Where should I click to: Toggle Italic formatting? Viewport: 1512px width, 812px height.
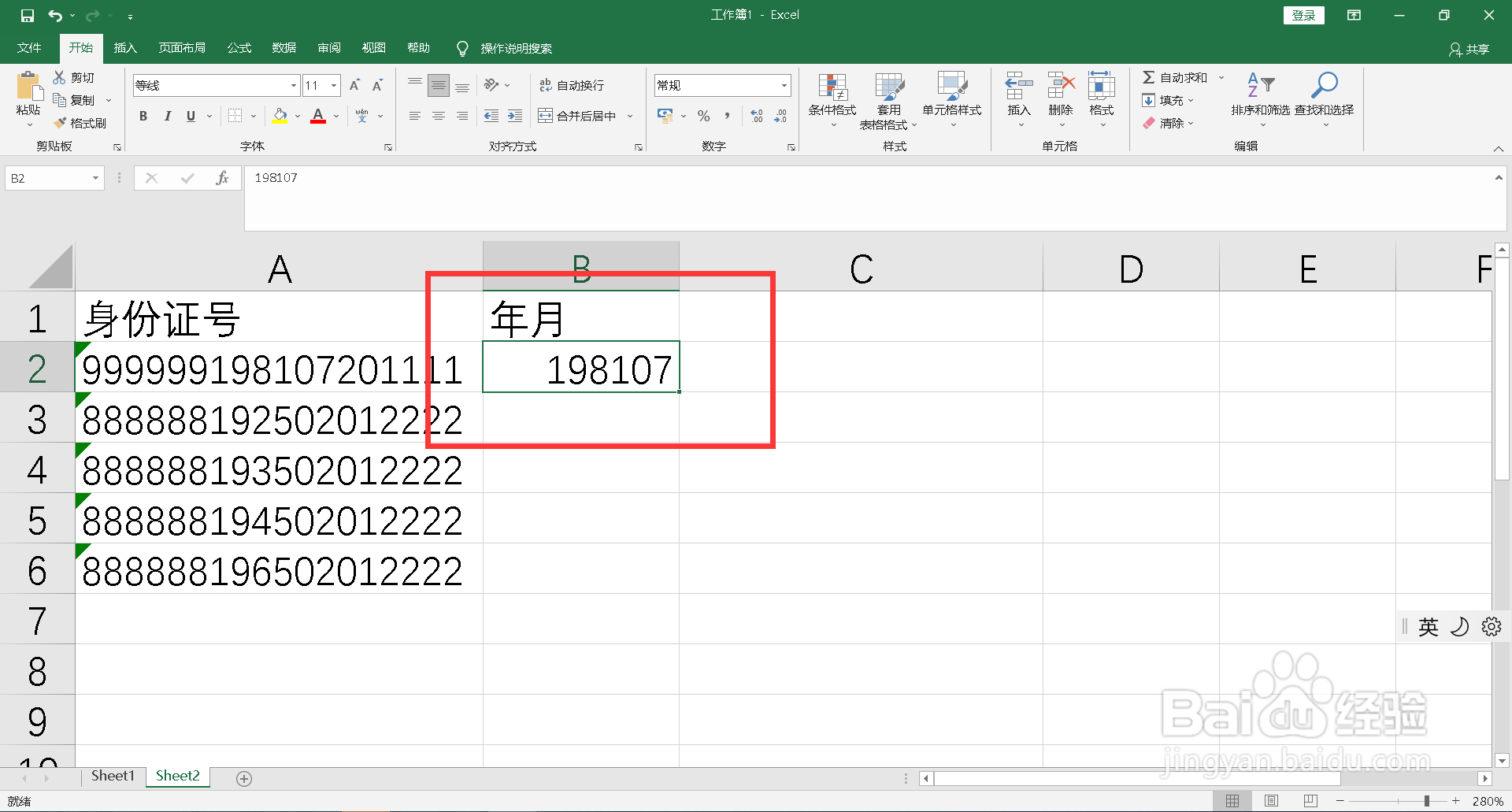click(167, 116)
